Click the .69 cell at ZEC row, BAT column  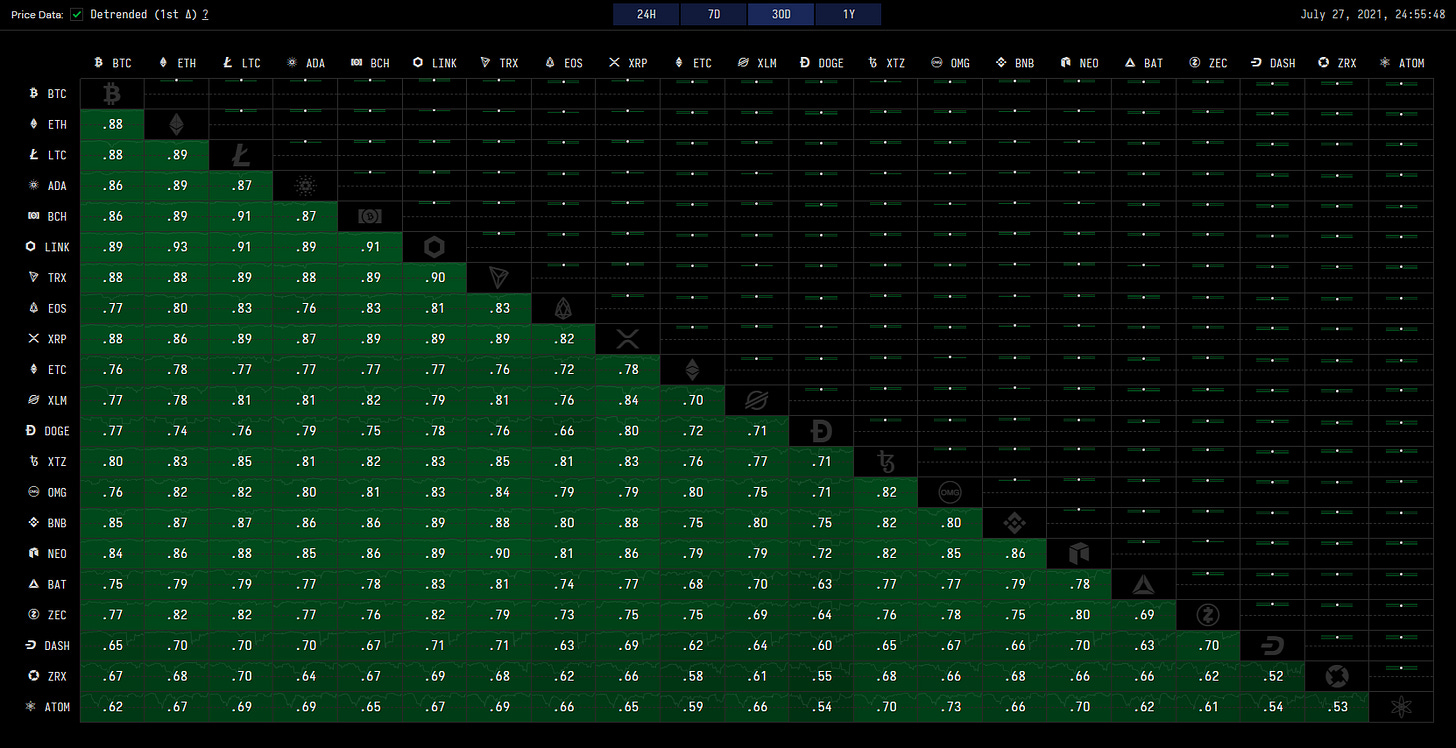tap(1144, 615)
